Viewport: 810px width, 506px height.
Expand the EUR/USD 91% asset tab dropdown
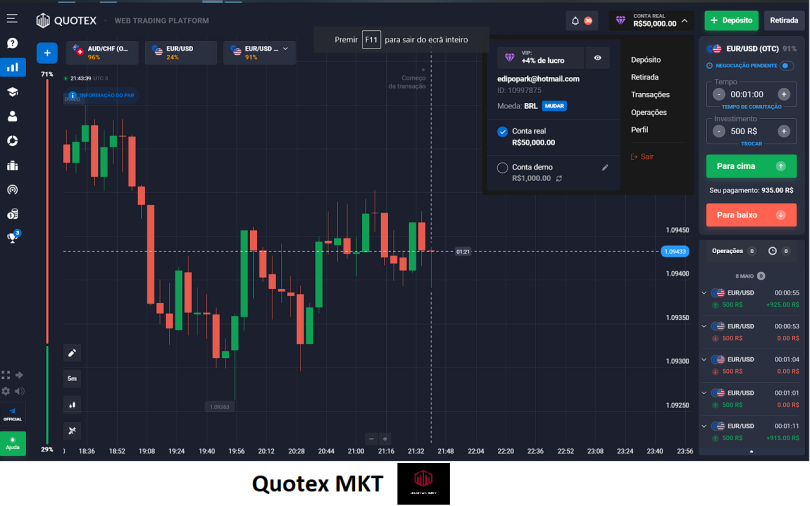[x=285, y=48]
